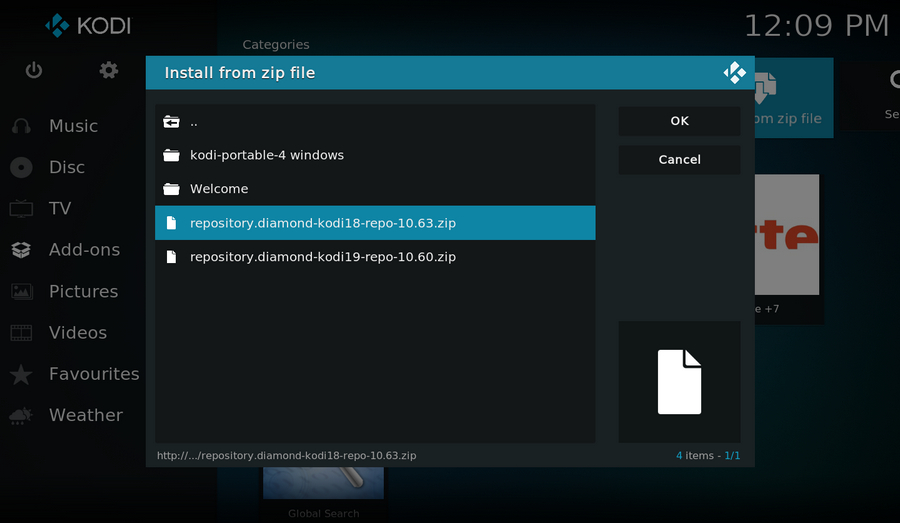
Task: Open the Videos menu item
Action: (x=78, y=332)
